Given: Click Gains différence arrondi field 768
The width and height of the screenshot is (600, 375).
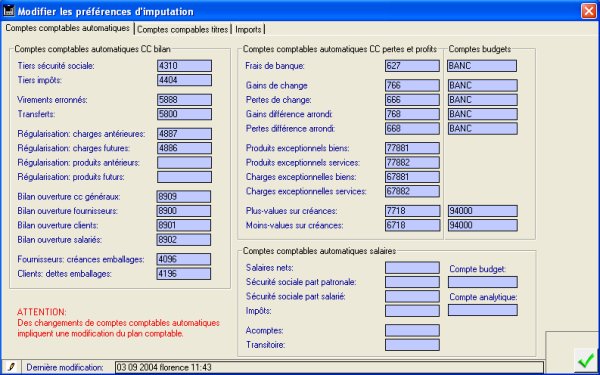Looking at the screenshot, I should [x=412, y=114].
